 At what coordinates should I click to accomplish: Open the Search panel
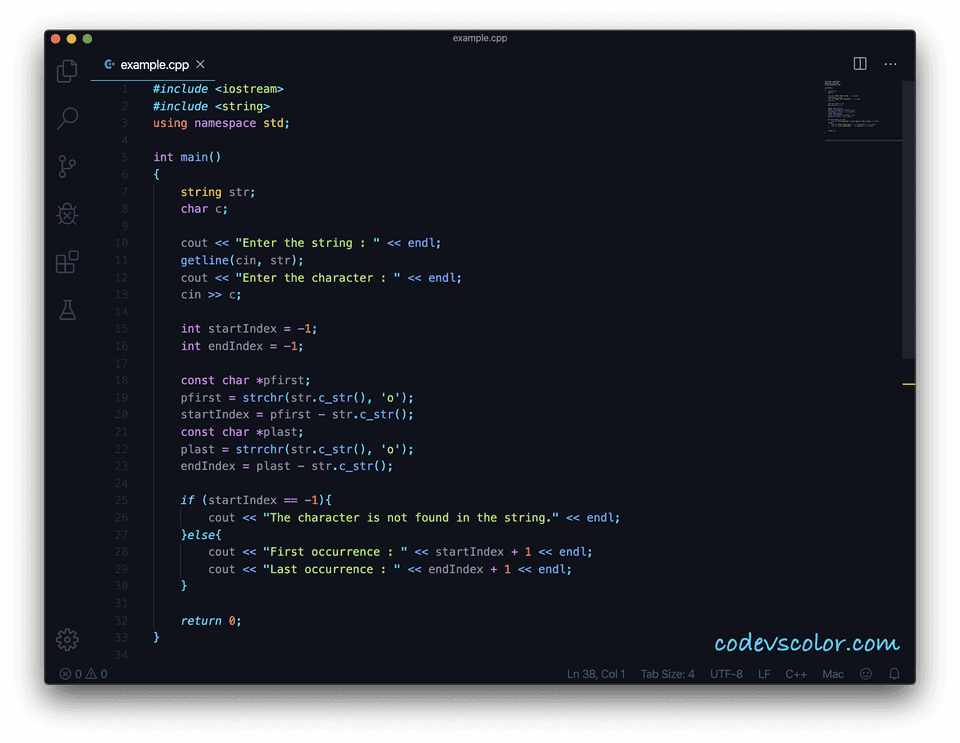click(66, 119)
